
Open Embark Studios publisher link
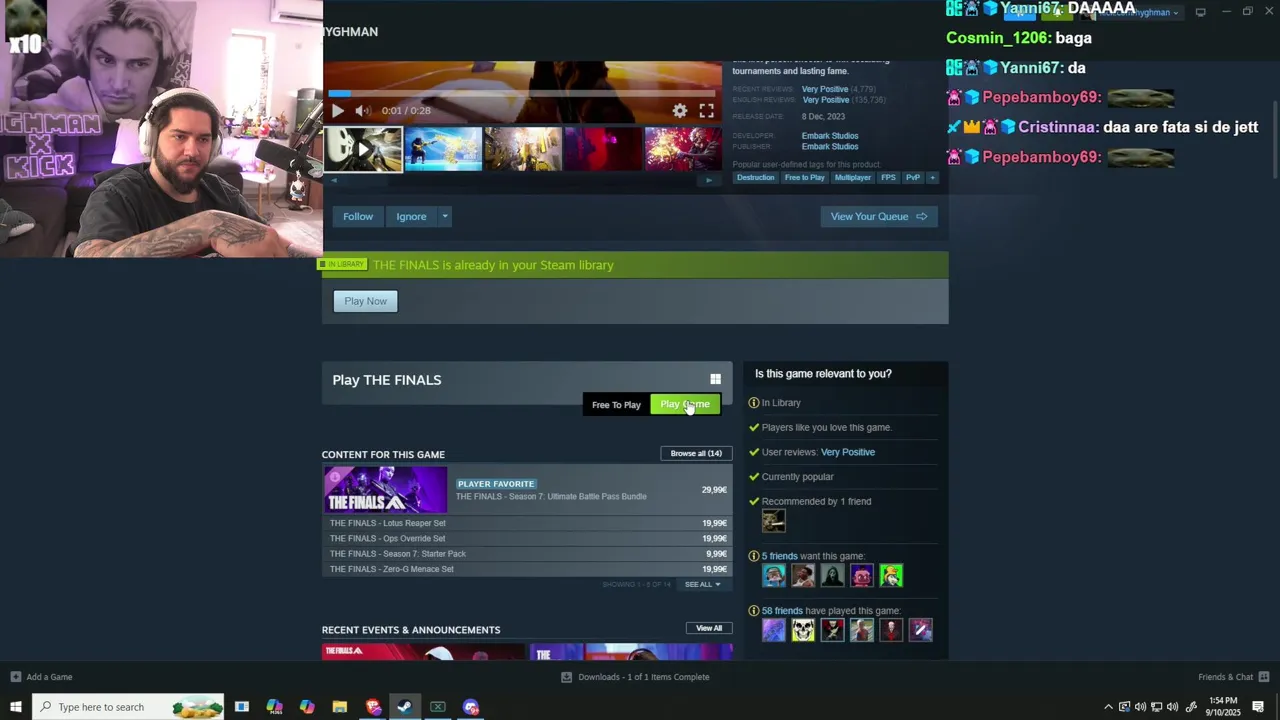(830, 147)
